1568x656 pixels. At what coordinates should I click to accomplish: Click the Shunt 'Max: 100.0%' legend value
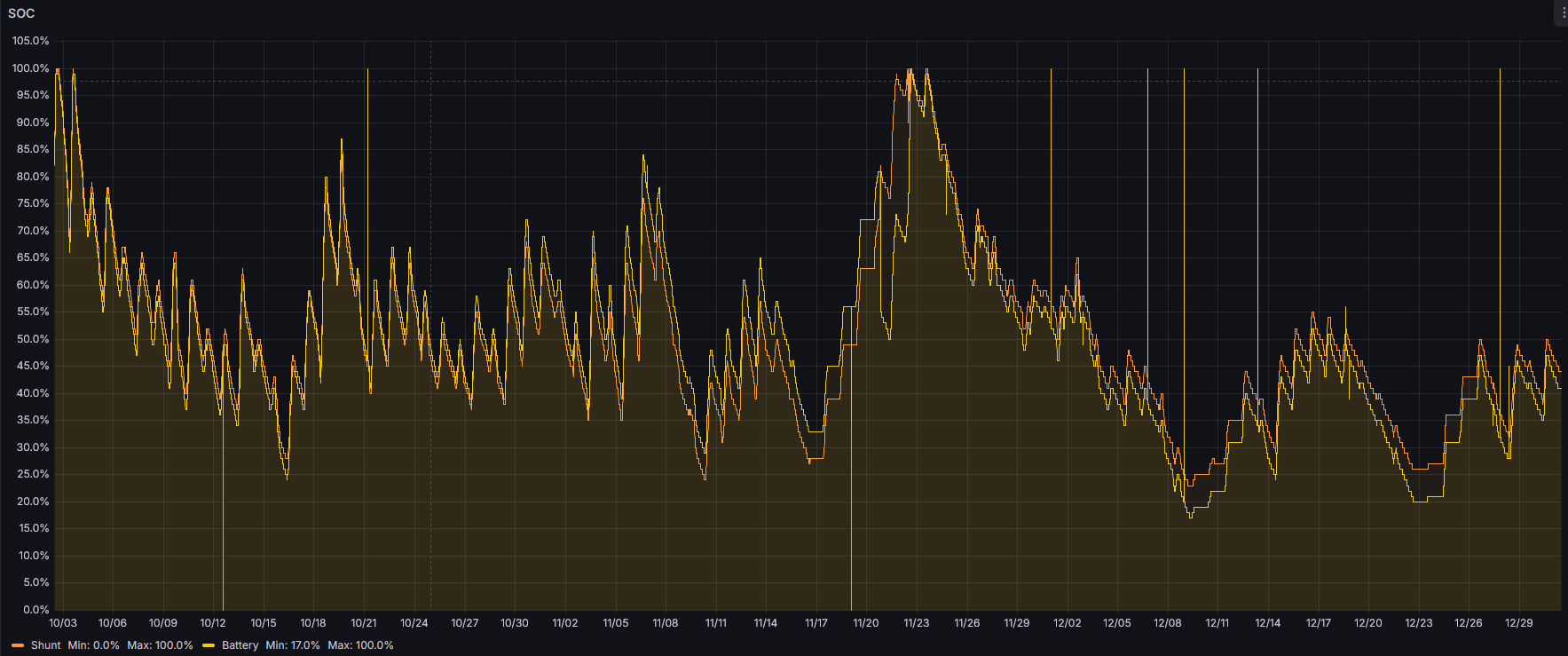click(160, 645)
